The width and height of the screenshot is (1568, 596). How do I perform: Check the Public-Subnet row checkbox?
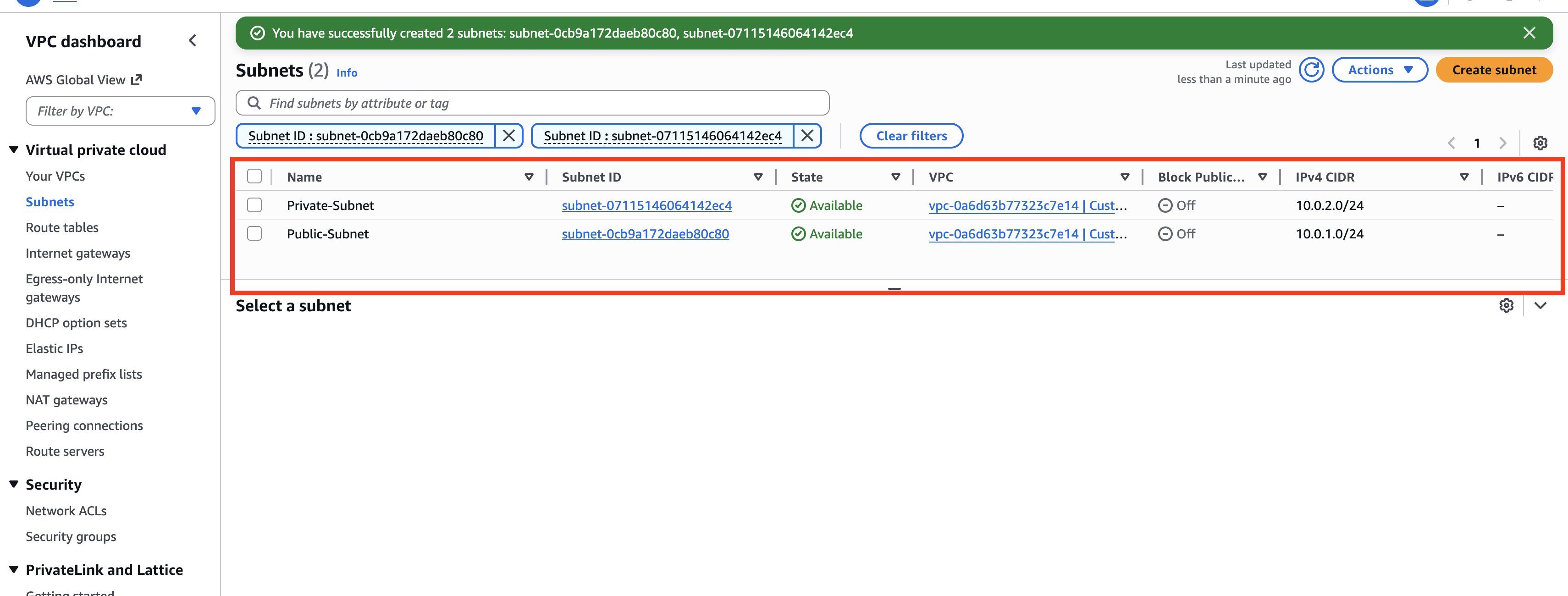[x=254, y=234]
